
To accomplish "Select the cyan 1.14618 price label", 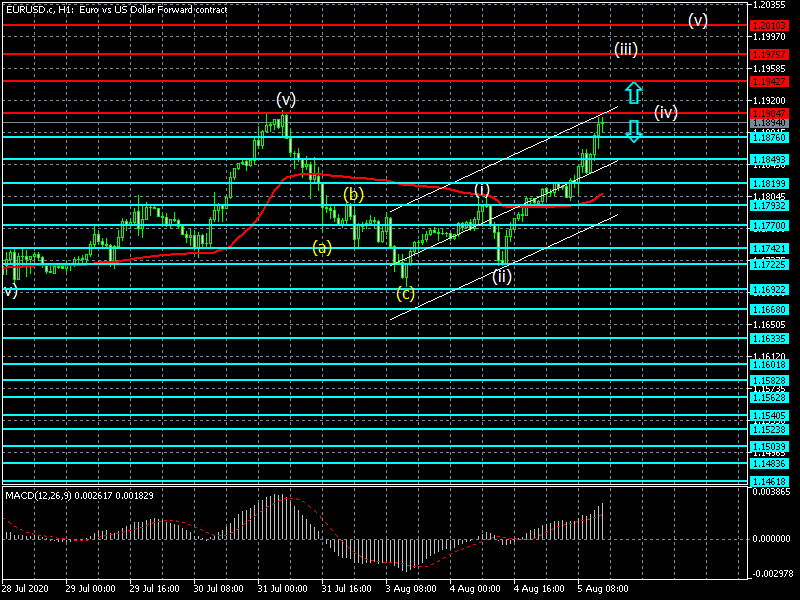I will pyautogui.click(x=769, y=482).
